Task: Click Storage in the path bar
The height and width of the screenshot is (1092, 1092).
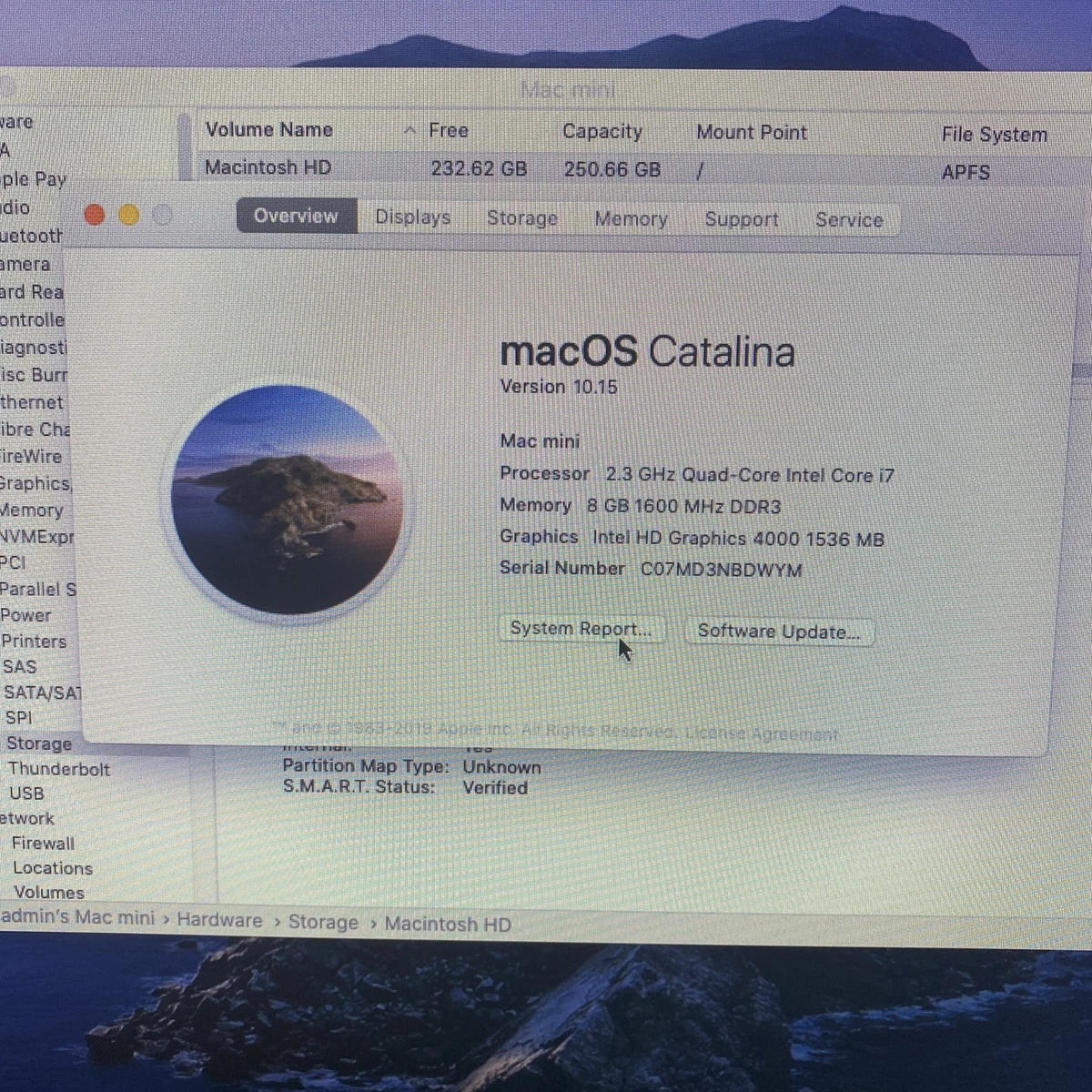Action: (x=323, y=923)
